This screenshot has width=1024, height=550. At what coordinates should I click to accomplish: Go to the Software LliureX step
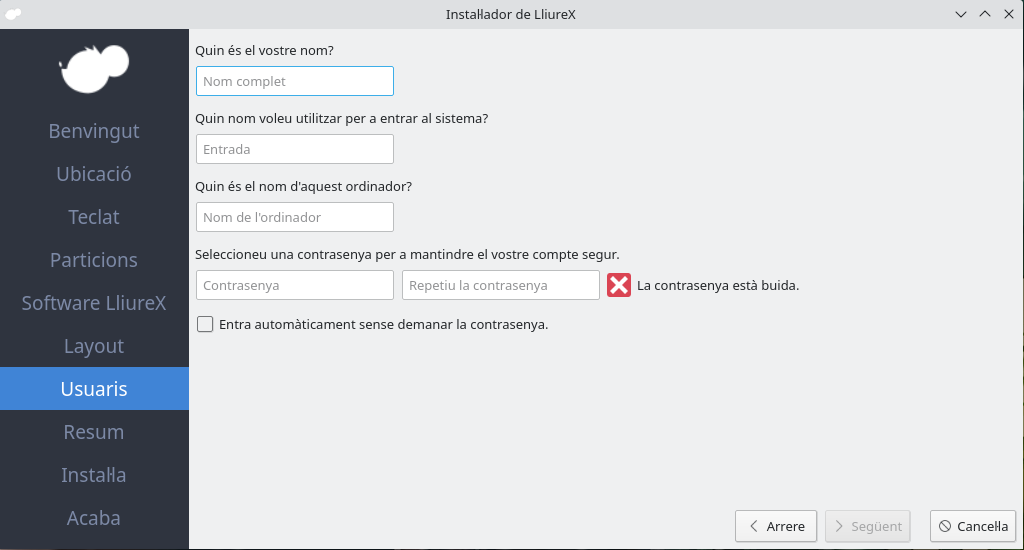tap(94, 303)
